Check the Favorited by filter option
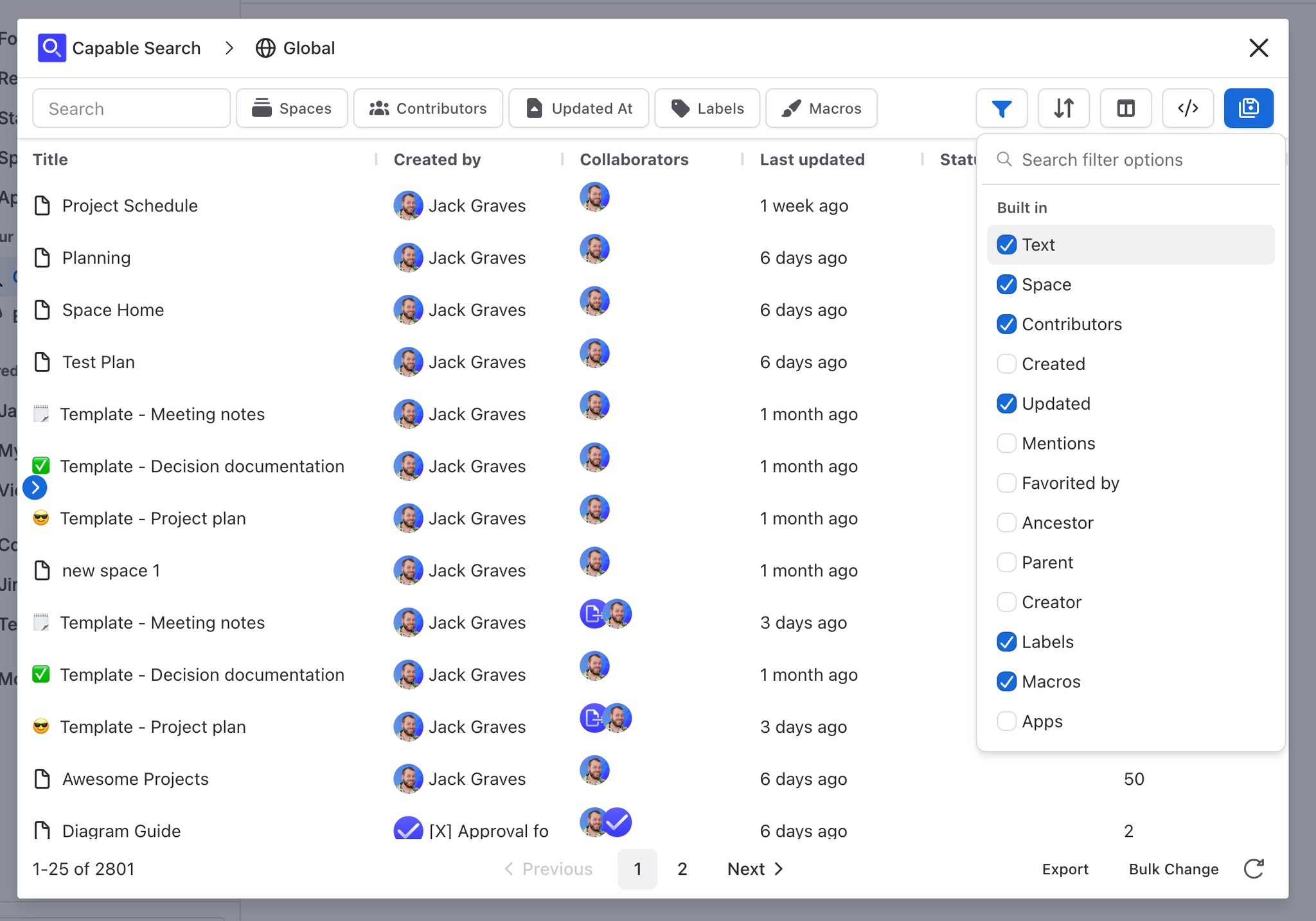The width and height of the screenshot is (1316, 921). point(1006,483)
